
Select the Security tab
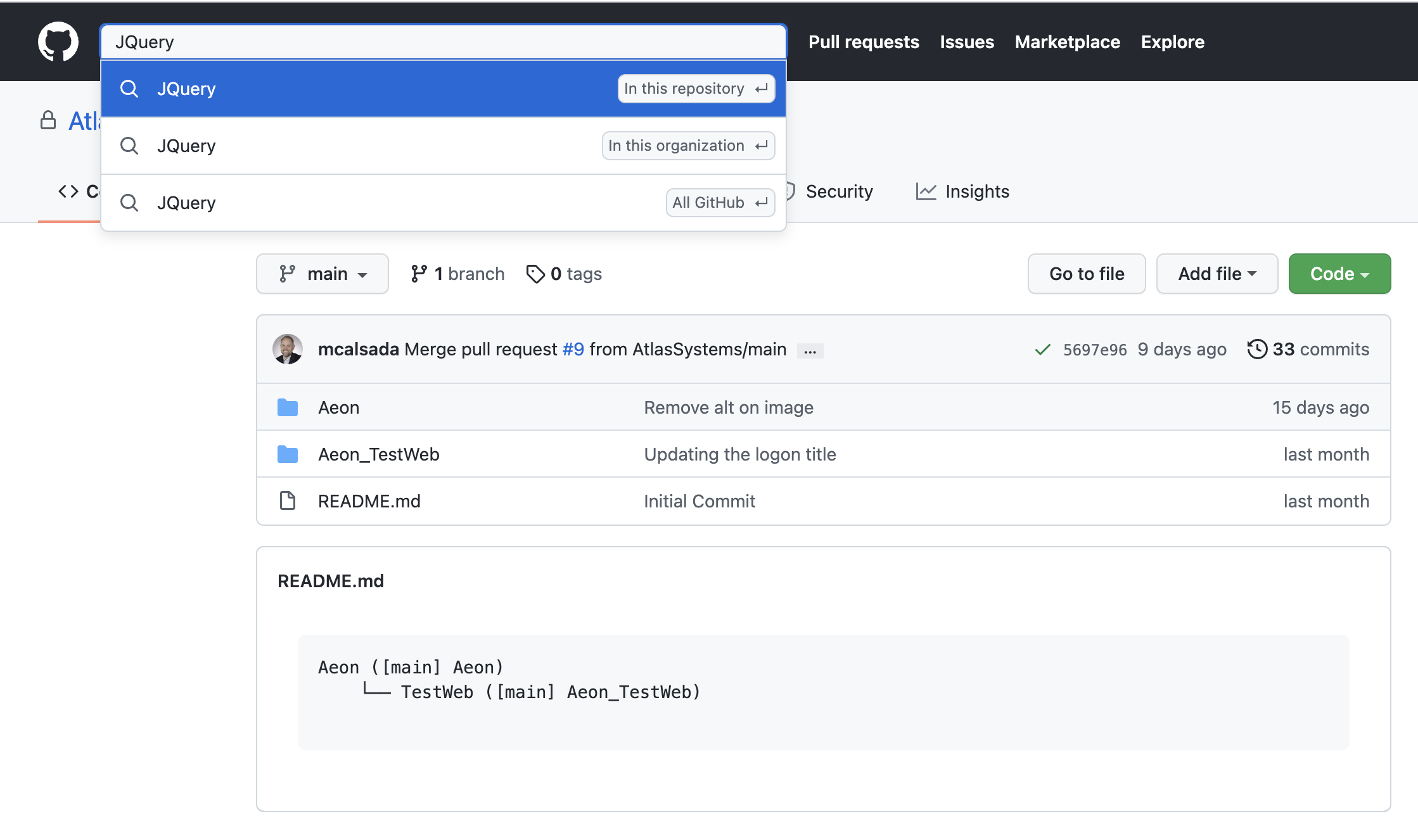pos(840,191)
